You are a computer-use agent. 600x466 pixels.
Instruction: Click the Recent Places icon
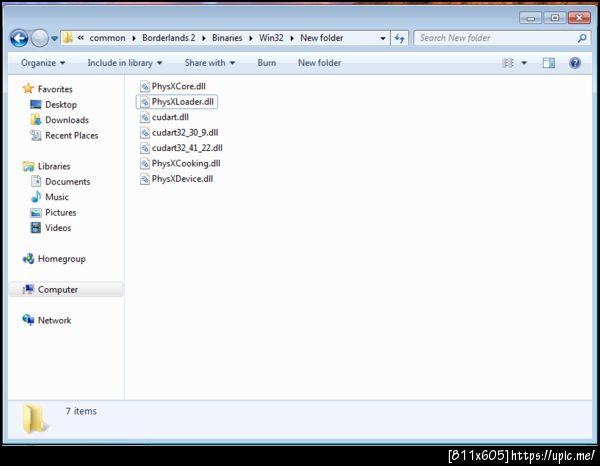coord(36,135)
